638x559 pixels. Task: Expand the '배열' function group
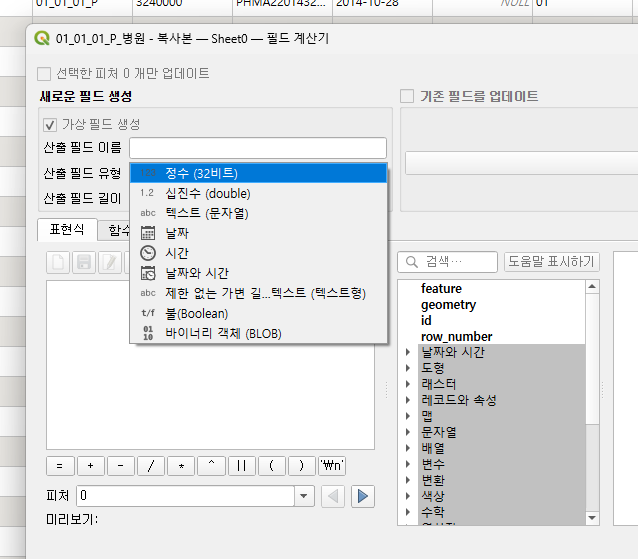tap(408, 448)
